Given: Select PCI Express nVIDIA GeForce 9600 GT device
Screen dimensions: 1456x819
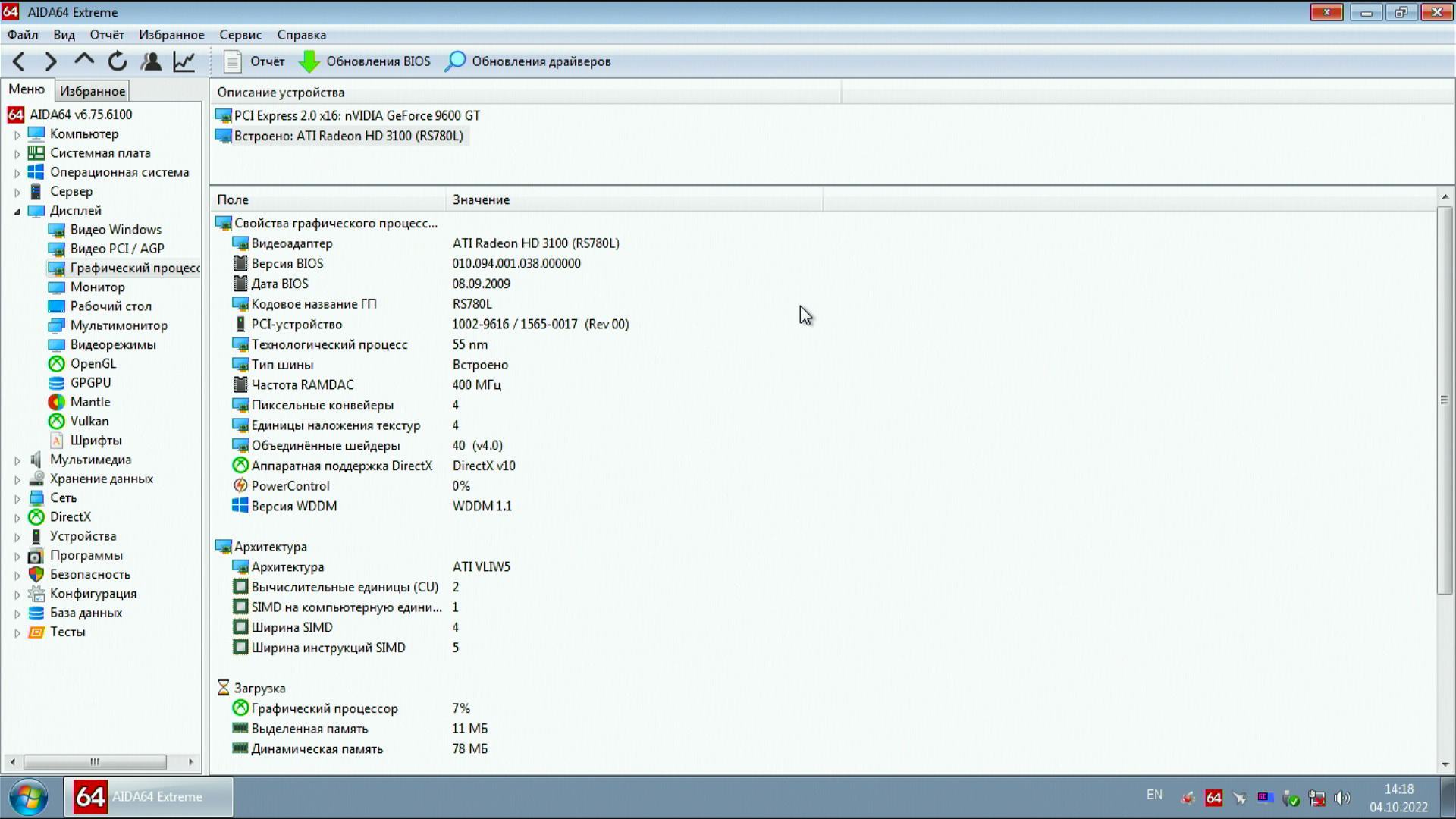Looking at the screenshot, I should point(356,115).
